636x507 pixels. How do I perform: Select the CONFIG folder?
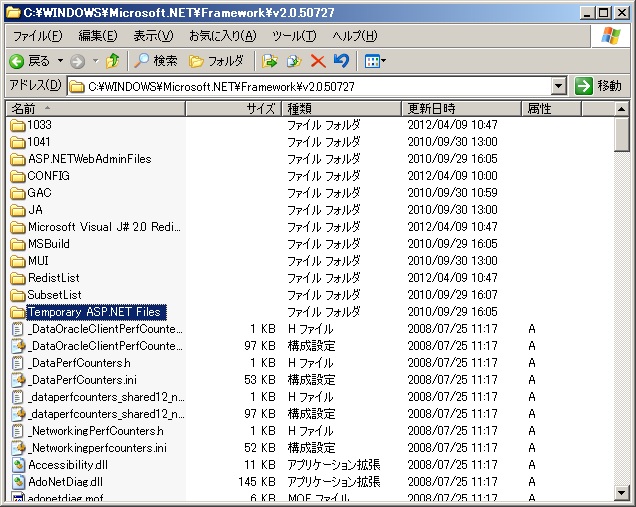[48, 176]
